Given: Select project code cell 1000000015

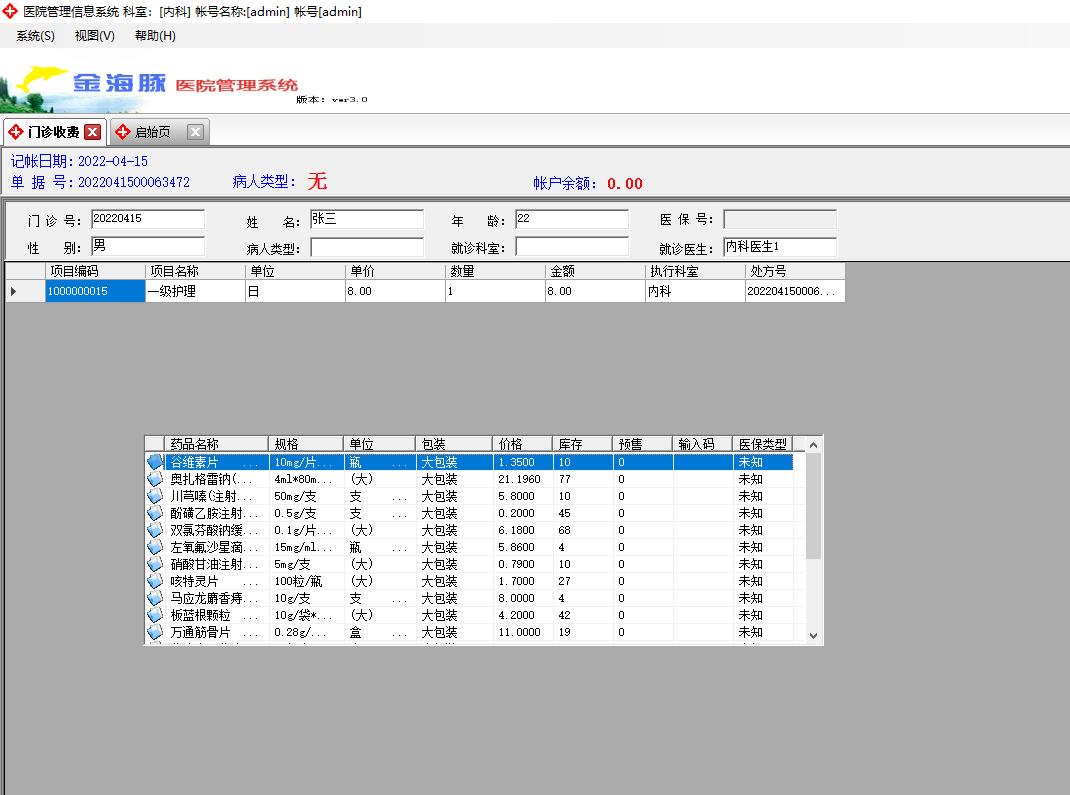Looking at the screenshot, I should (87, 291).
